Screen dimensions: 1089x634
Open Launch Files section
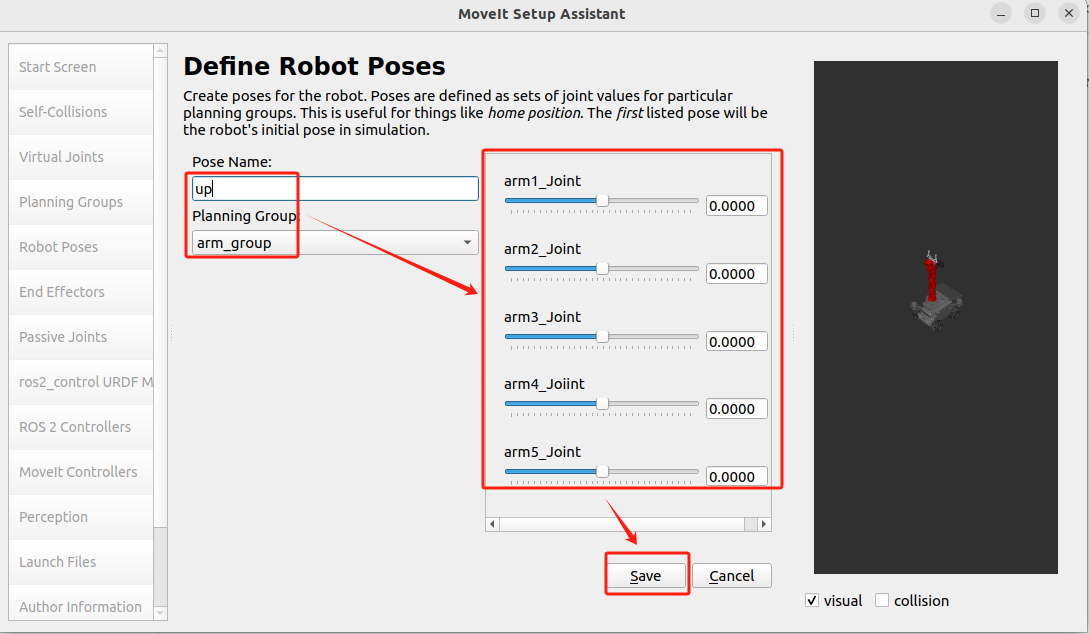click(81, 562)
